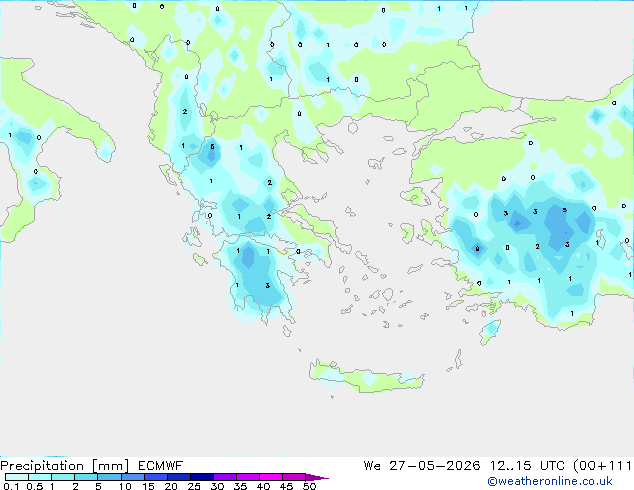Click the 15–20 mm legend swatch
634x490 pixels.
click(x=155, y=477)
